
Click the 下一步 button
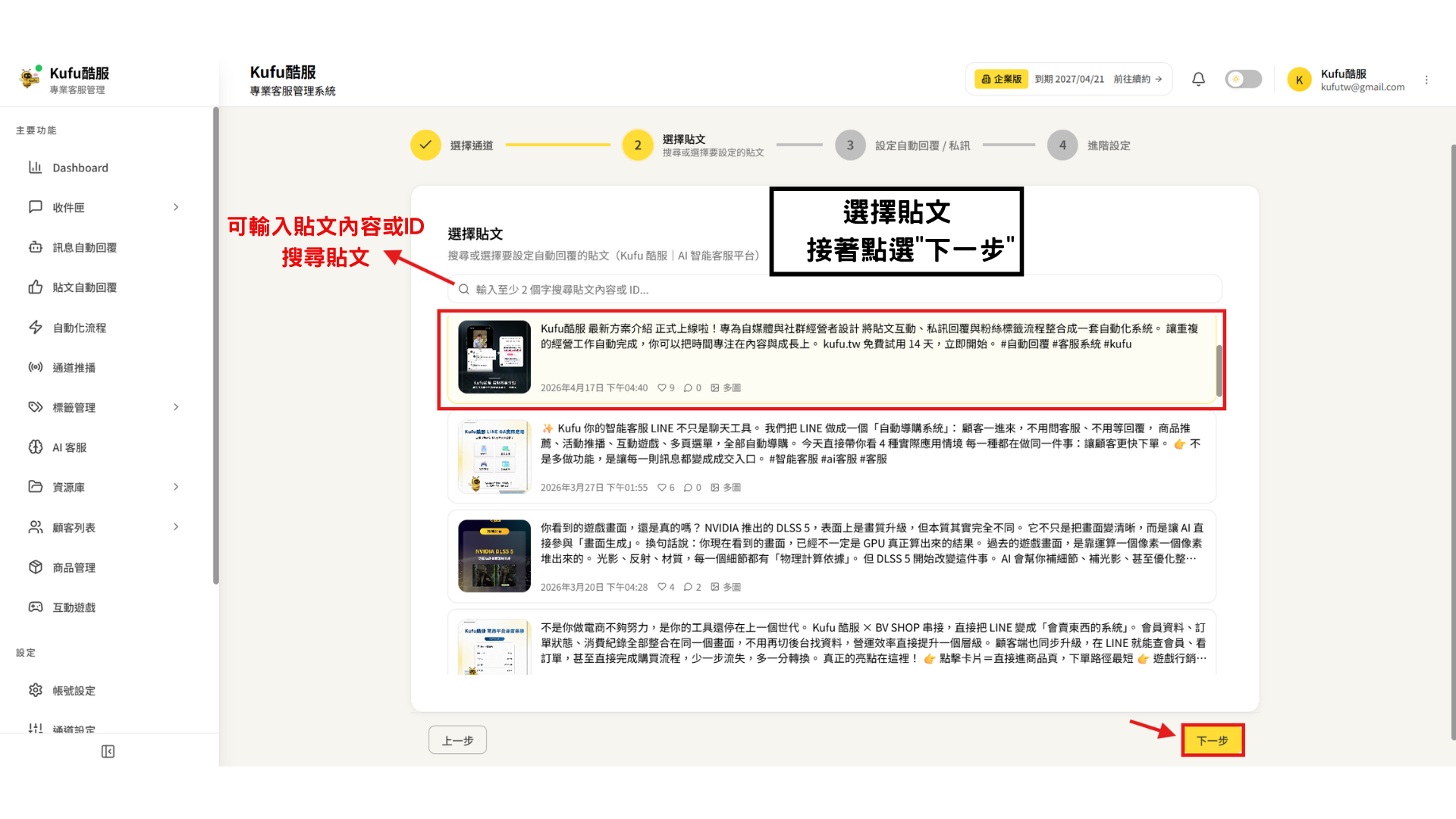[1212, 740]
